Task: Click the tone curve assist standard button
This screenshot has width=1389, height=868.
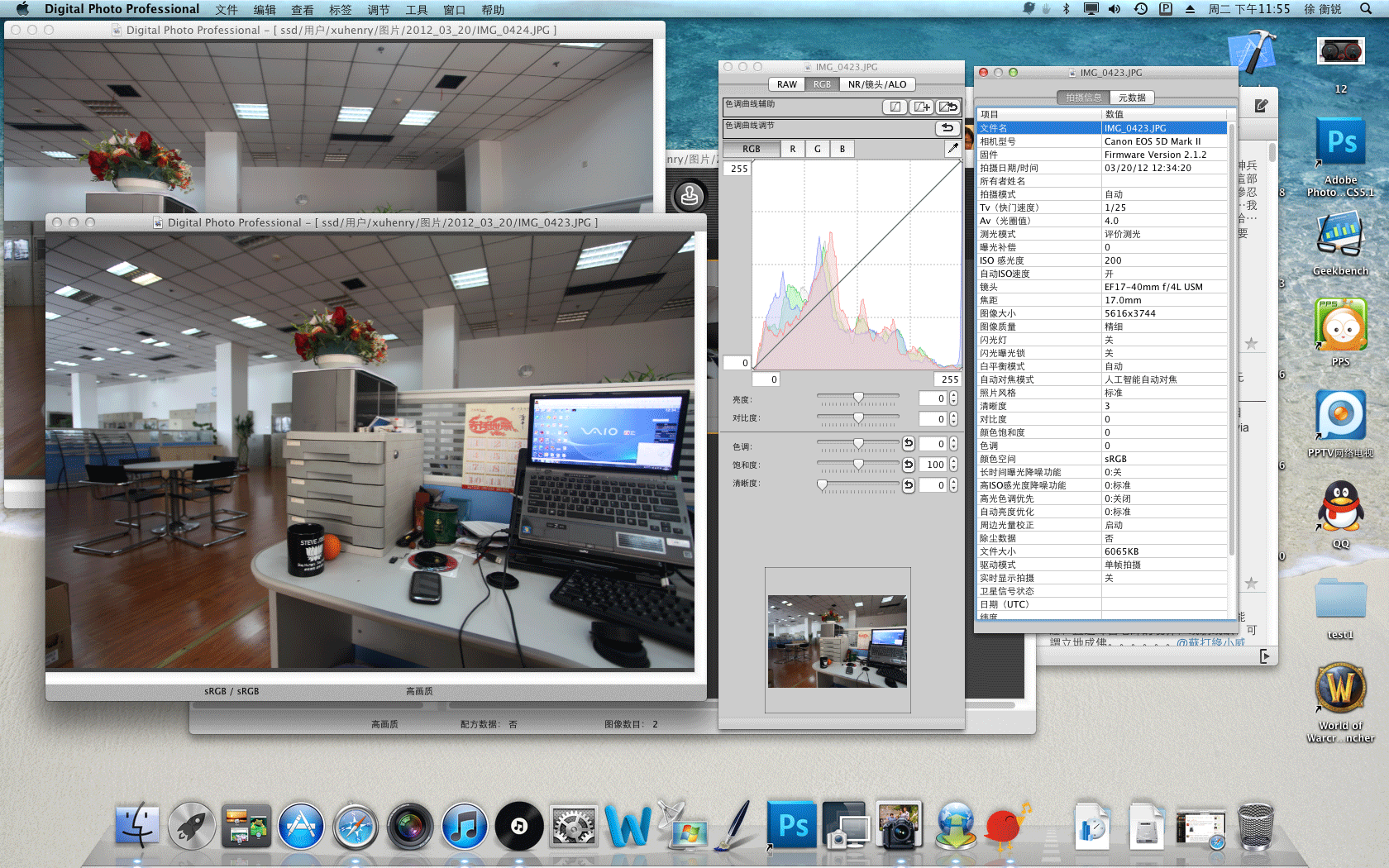Action: click(x=895, y=107)
